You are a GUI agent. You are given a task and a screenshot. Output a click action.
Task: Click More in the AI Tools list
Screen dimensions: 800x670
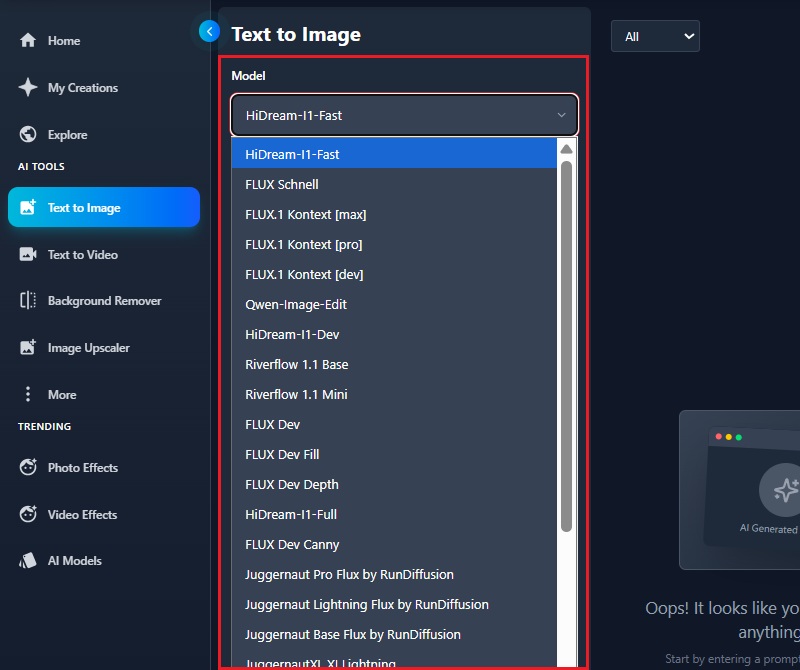[x=62, y=394]
